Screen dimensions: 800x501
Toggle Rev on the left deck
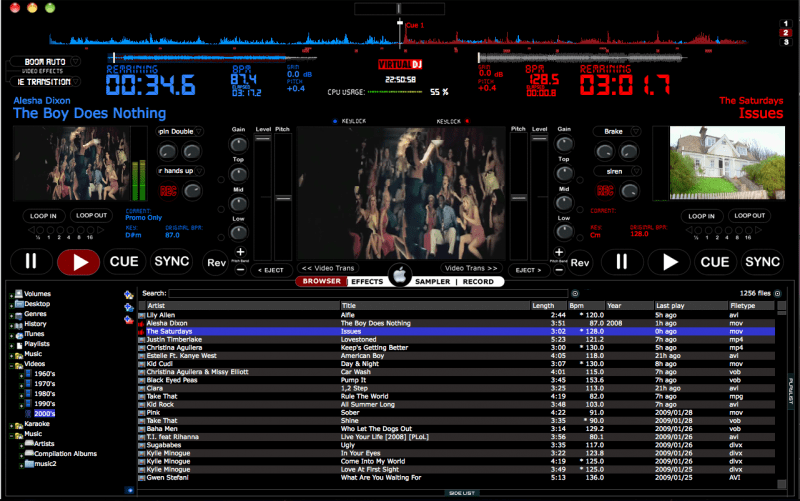coord(216,262)
